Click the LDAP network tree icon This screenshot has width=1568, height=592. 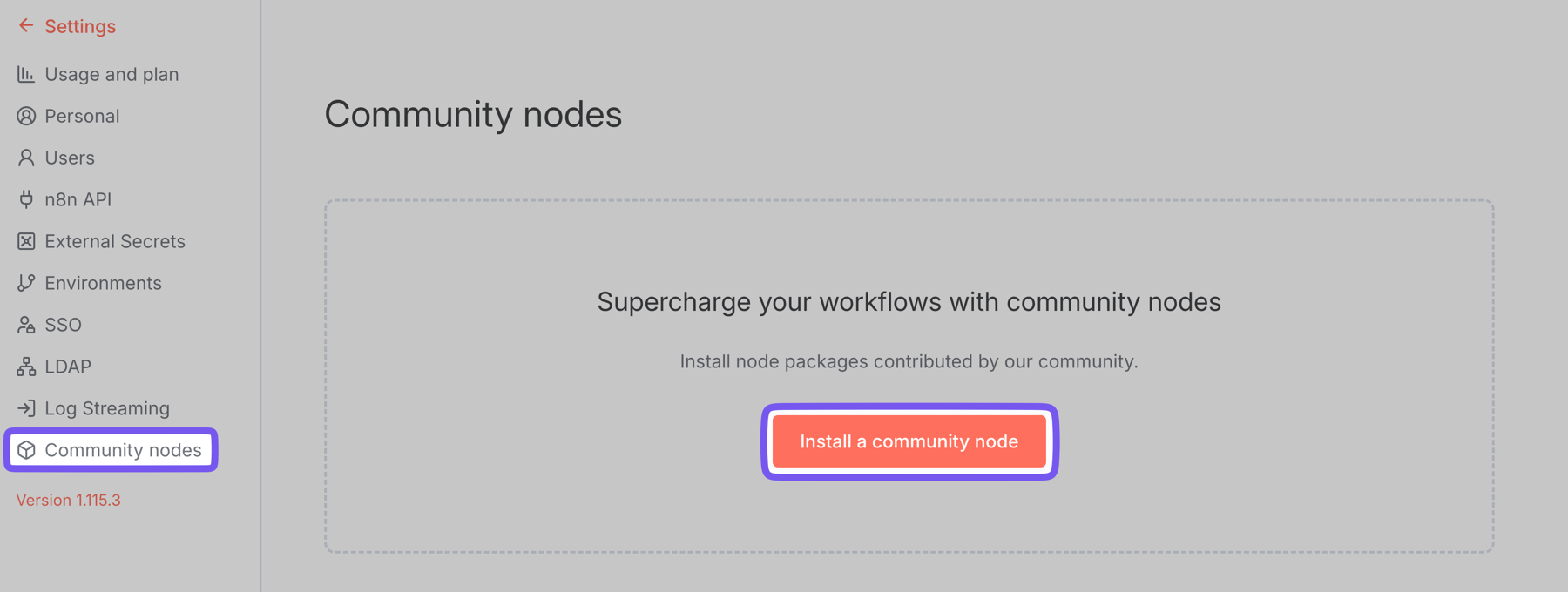(x=26, y=367)
